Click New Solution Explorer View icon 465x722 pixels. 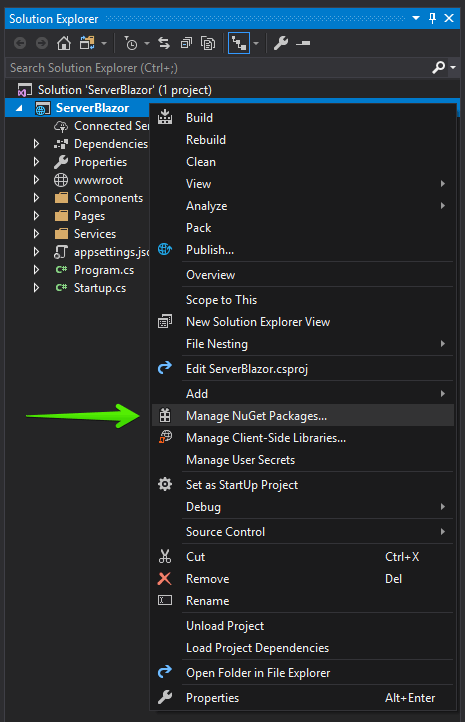(165, 321)
